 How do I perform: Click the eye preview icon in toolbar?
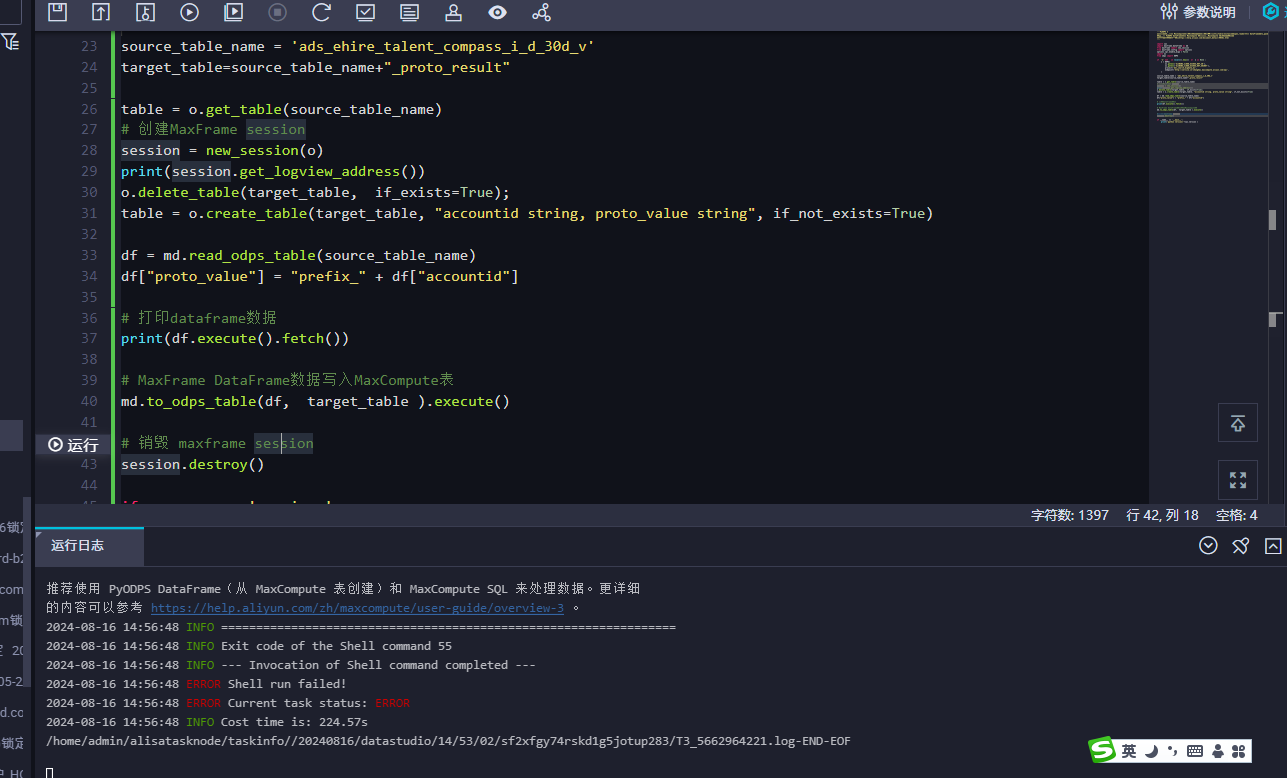pos(497,12)
